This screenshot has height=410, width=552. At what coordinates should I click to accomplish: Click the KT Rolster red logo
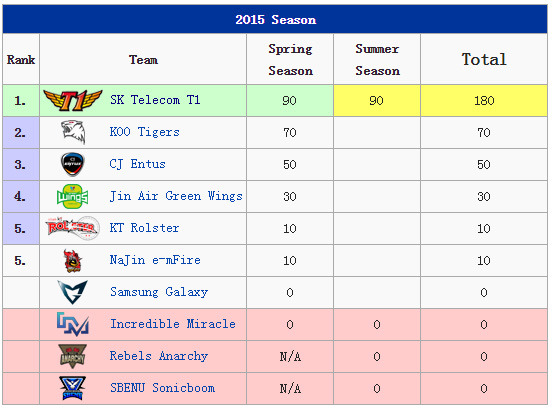[73, 228]
